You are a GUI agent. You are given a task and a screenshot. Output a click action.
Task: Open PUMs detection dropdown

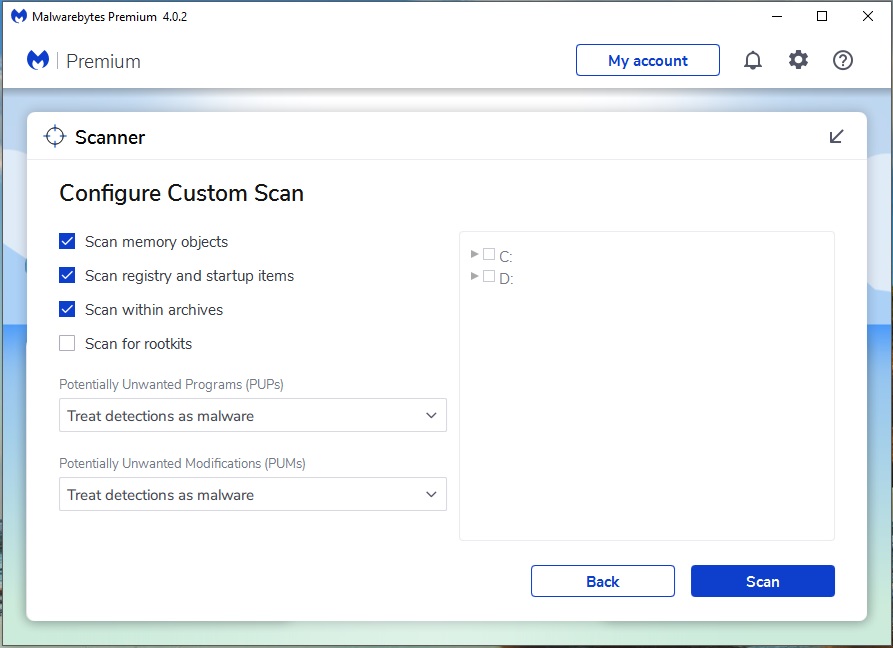pos(253,494)
